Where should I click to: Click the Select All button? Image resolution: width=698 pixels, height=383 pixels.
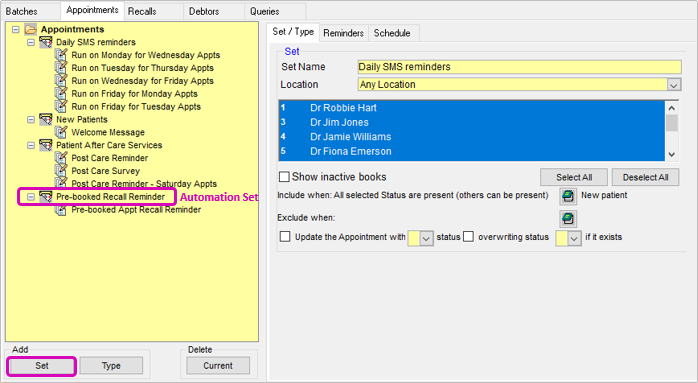click(x=574, y=177)
